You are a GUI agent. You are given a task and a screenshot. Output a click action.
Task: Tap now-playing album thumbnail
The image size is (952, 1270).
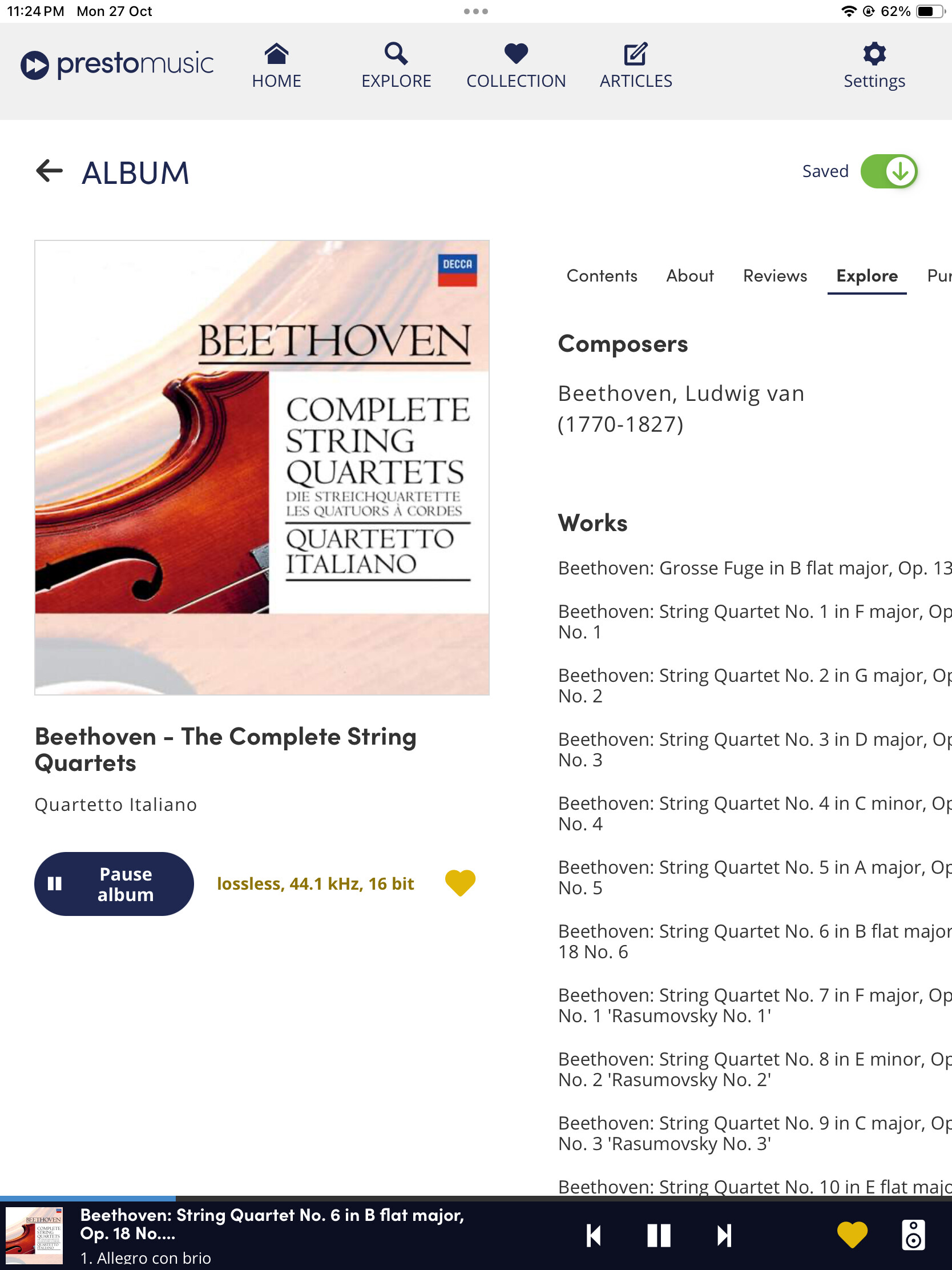click(34, 1235)
